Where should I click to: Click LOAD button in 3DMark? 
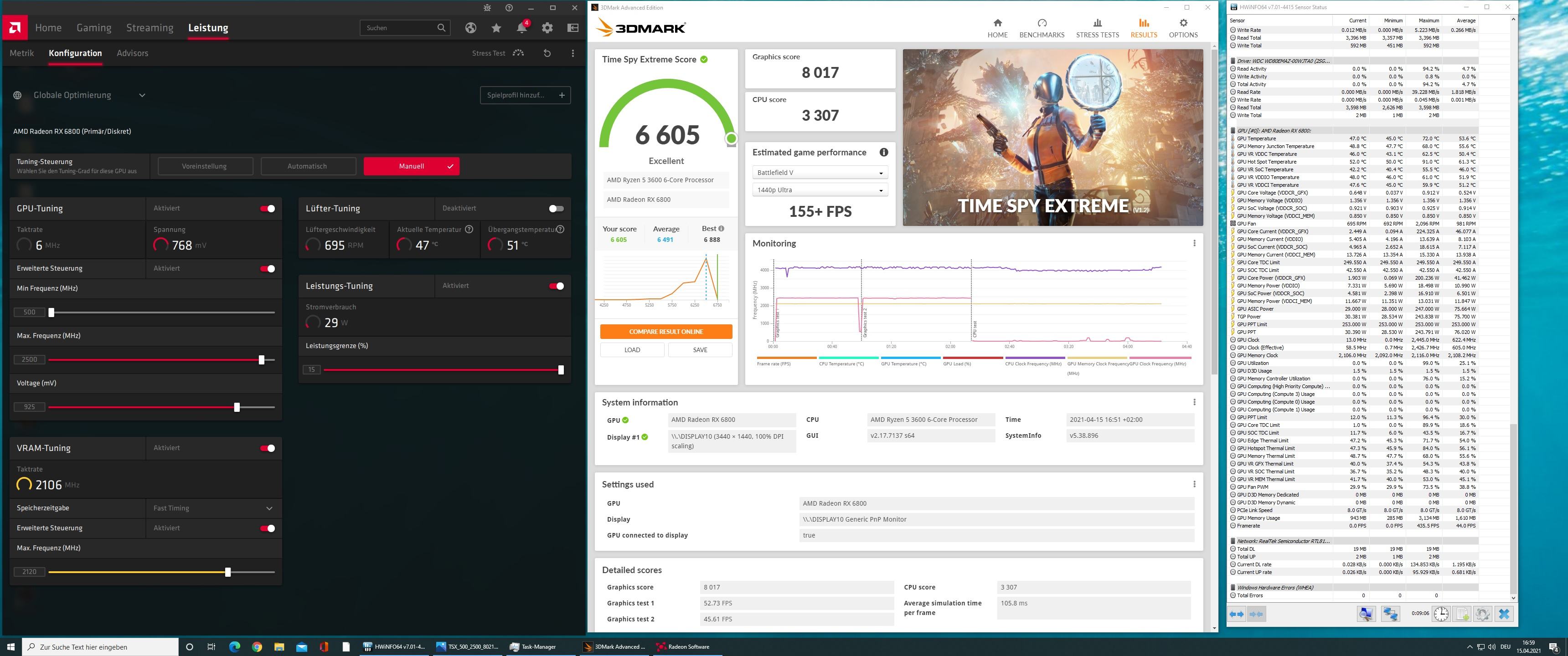pos(632,350)
